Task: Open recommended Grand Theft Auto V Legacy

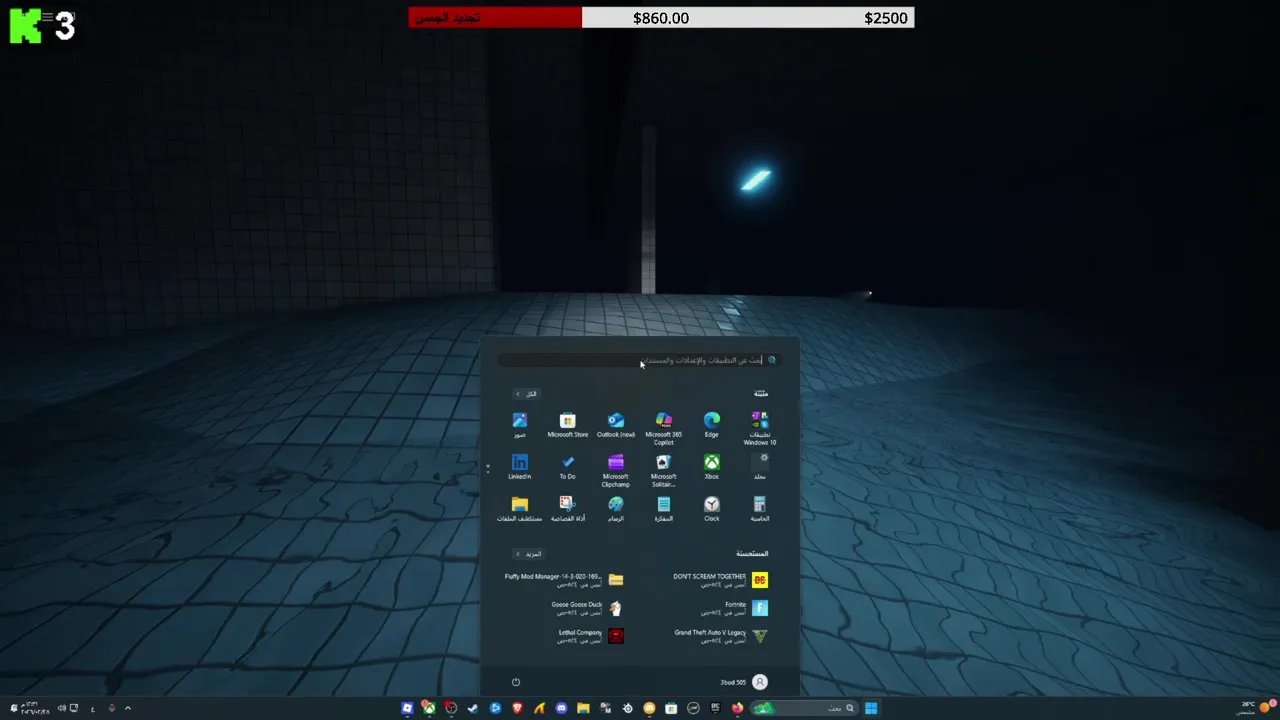Action: coord(720,636)
